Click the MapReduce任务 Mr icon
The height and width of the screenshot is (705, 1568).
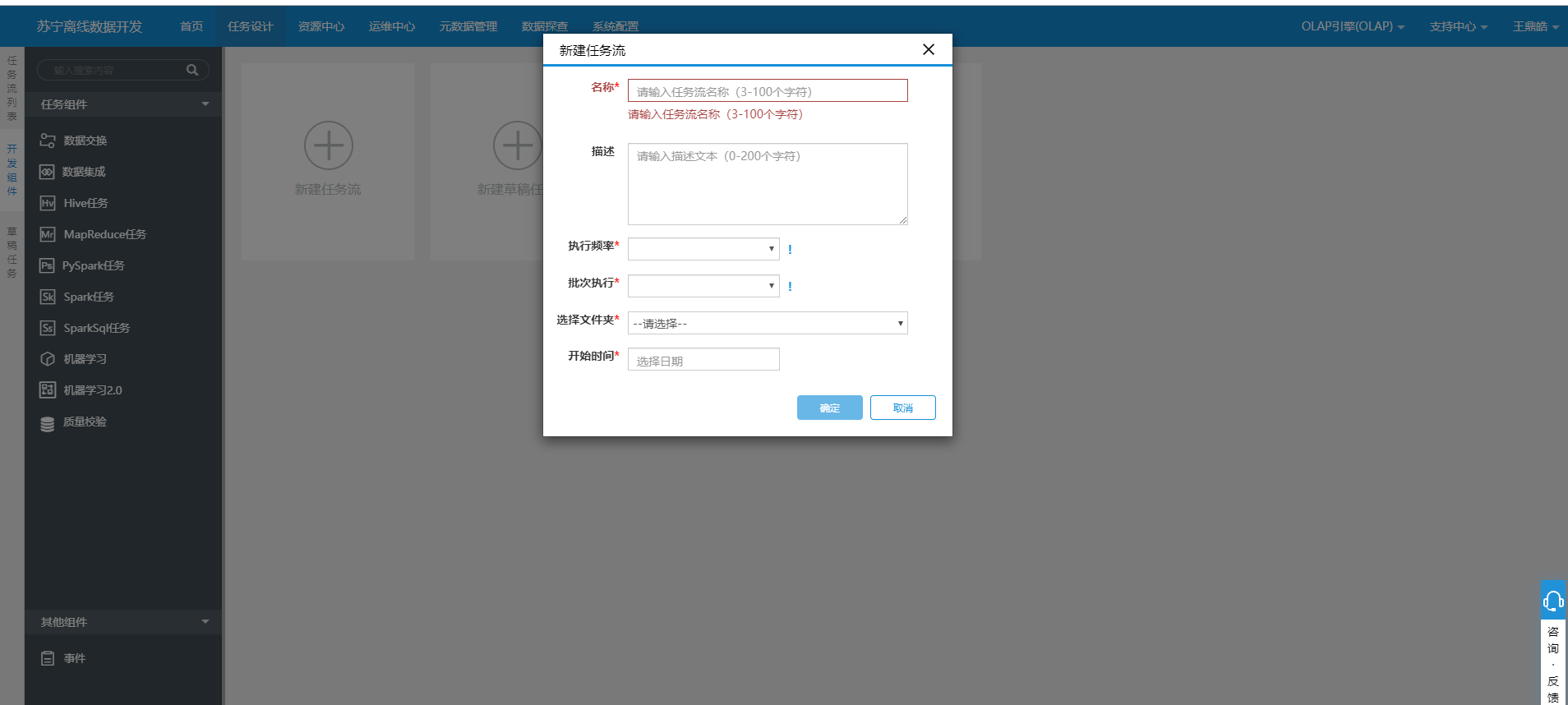click(48, 234)
